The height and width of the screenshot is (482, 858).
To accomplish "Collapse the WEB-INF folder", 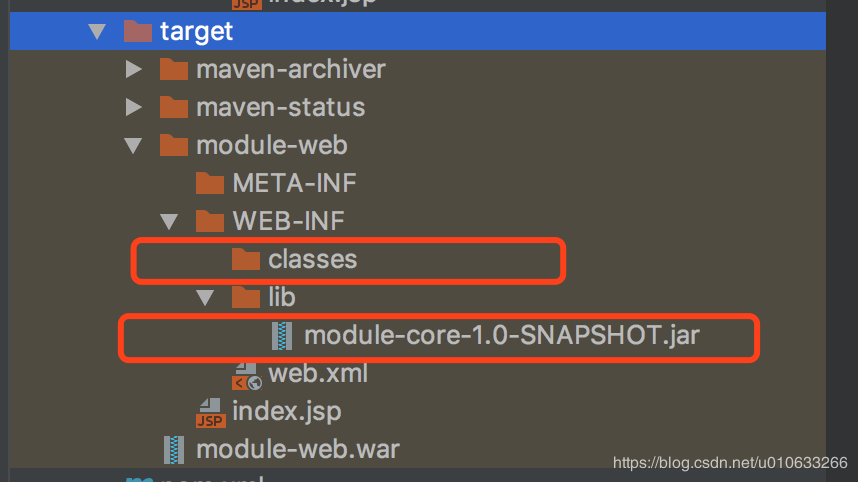I will (x=169, y=221).
